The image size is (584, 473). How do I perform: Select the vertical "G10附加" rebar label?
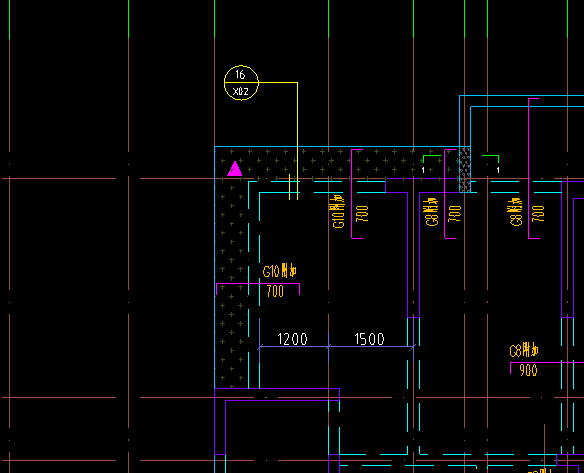tap(338, 211)
